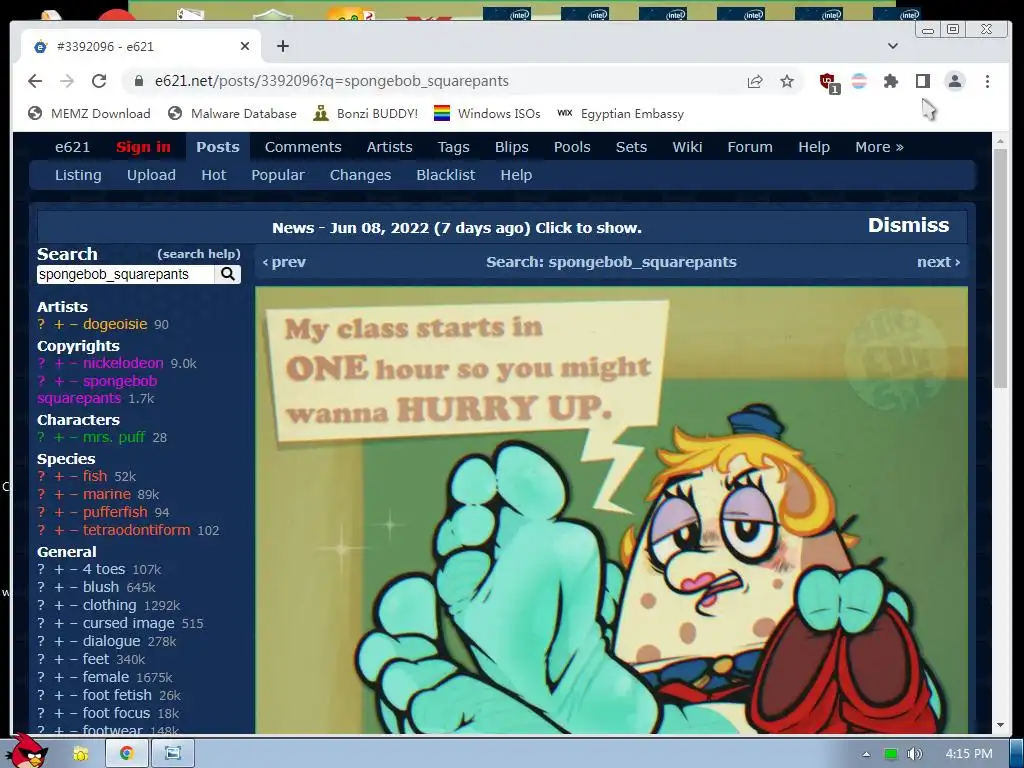Show hidden tray icons arrow
1024x768 pixels.
pyautogui.click(x=866, y=754)
